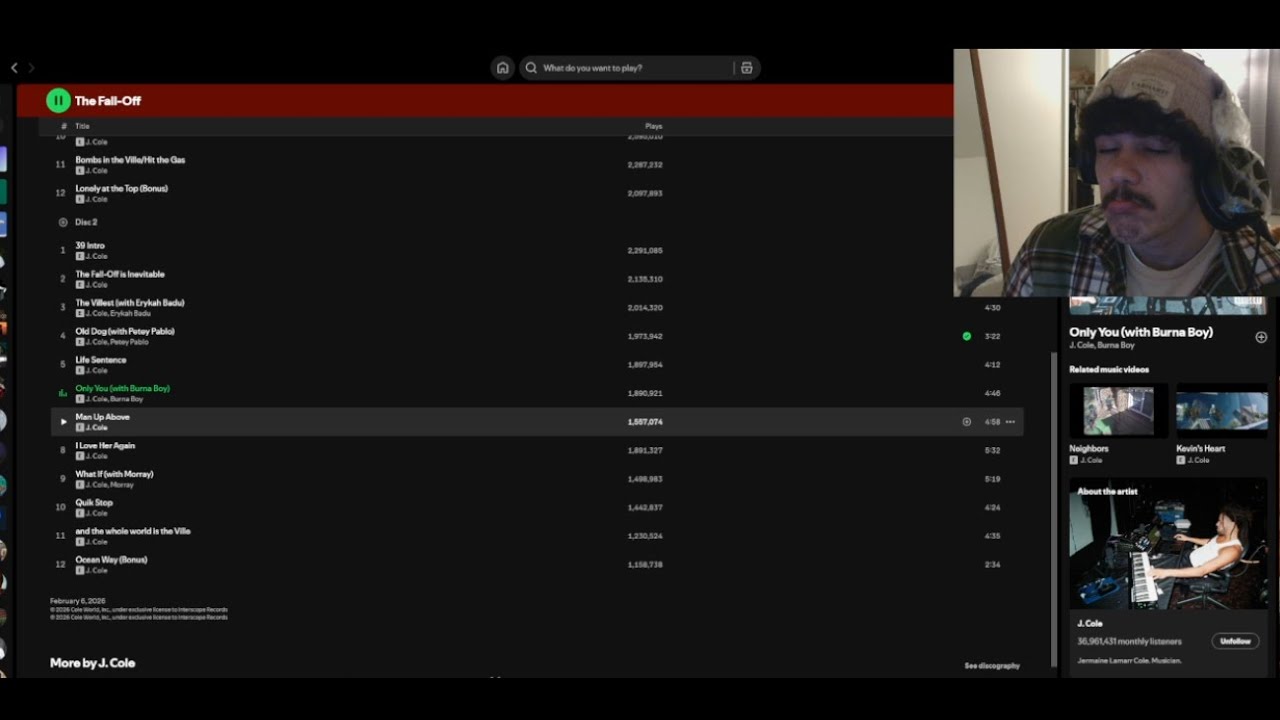Image resolution: width=1280 pixels, height=720 pixels.
Task: Go forward with the right arrow
Action: [x=31, y=68]
